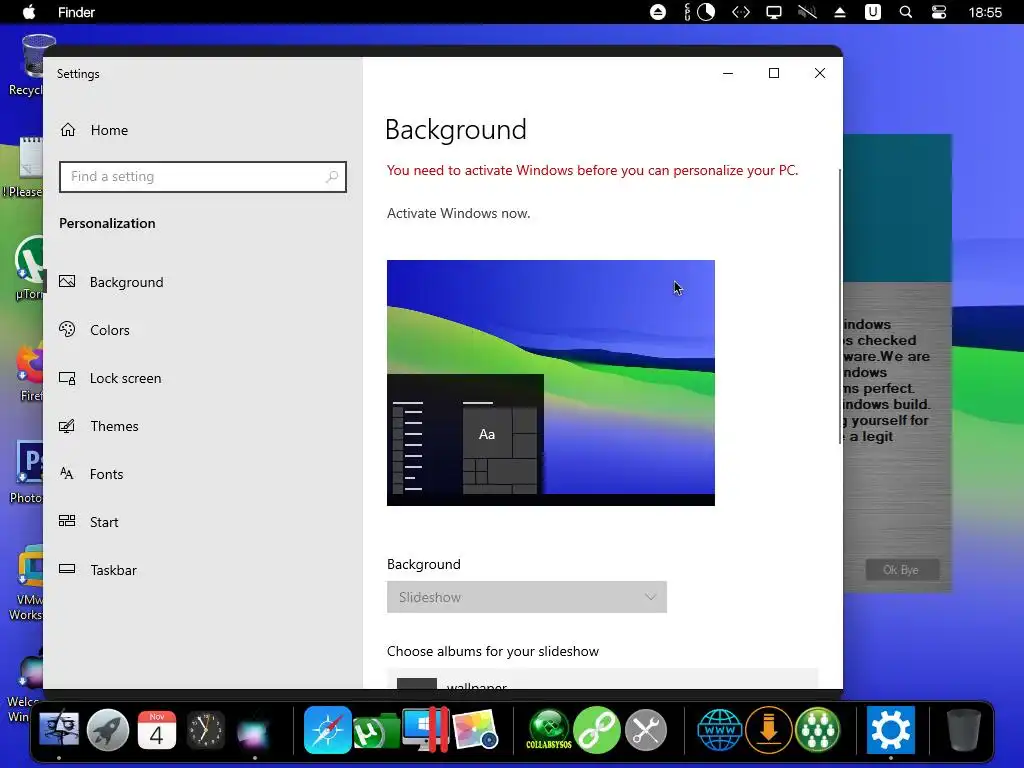Close the Settings window
The height and width of the screenshot is (768, 1024).
click(820, 73)
